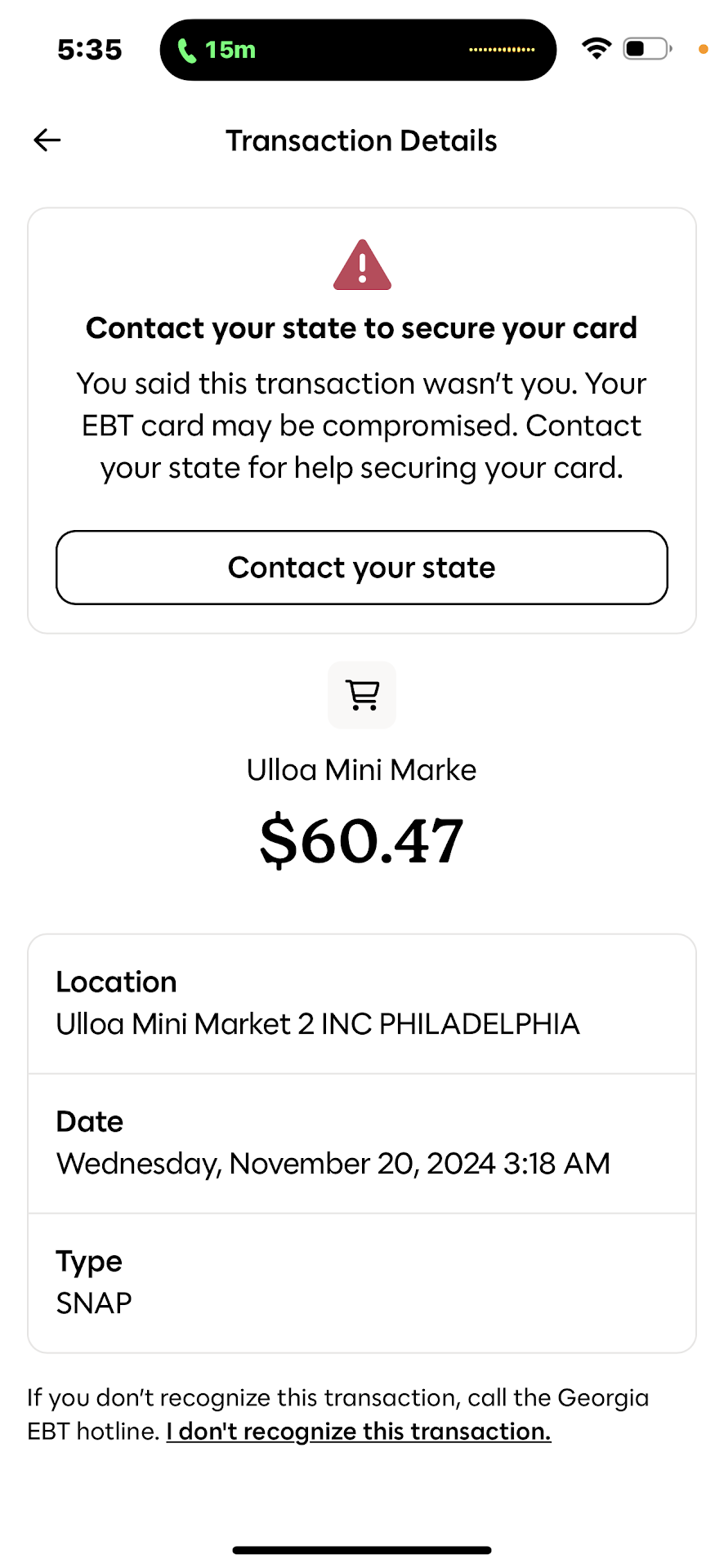
Task: Tap the Wi-Fi status icon
Action: click(x=597, y=49)
